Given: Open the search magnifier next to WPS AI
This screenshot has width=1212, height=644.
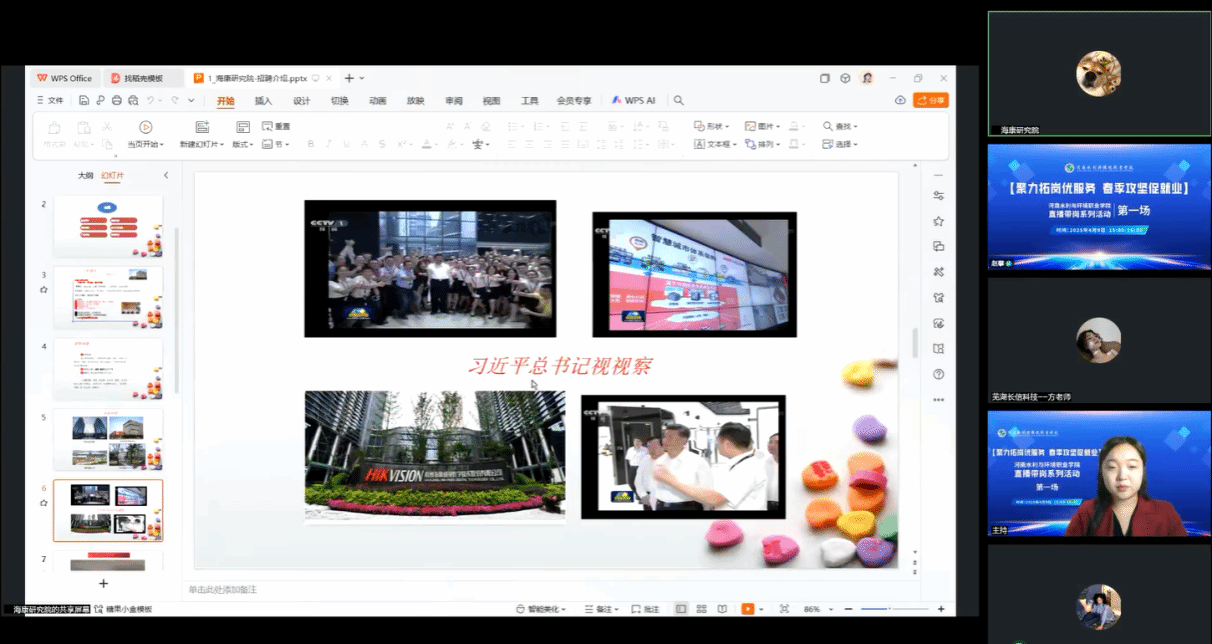Looking at the screenshot, I should coord(678,100).
